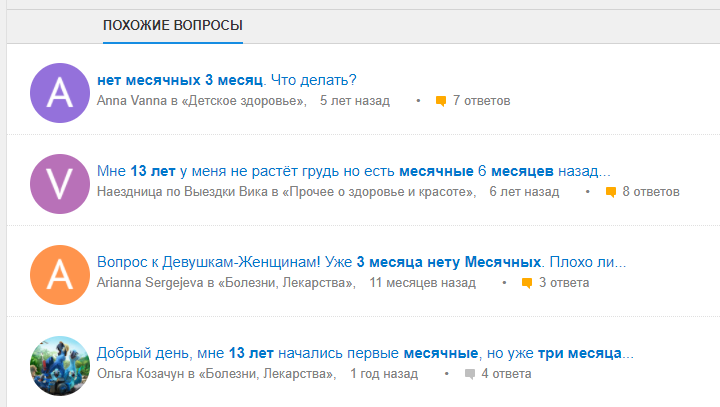Click the '6 лет назад' timestamp
This screenshot has width=720, height=407.
[x=524, y=192]
